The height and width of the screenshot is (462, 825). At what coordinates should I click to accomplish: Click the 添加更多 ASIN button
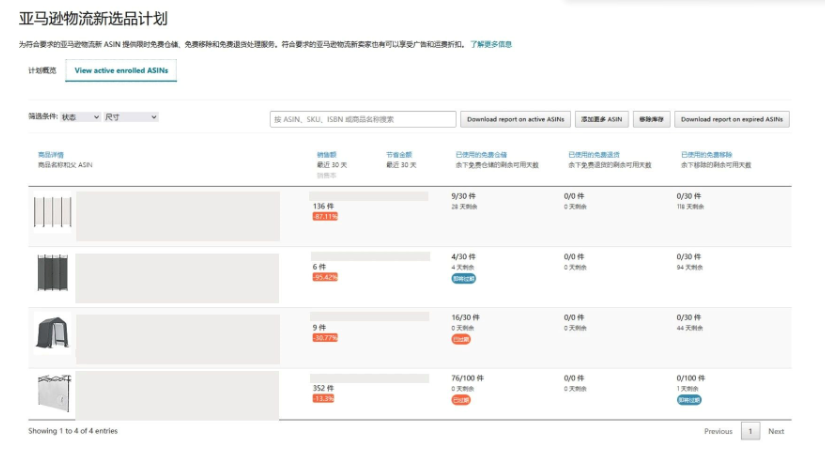(601, 119)
